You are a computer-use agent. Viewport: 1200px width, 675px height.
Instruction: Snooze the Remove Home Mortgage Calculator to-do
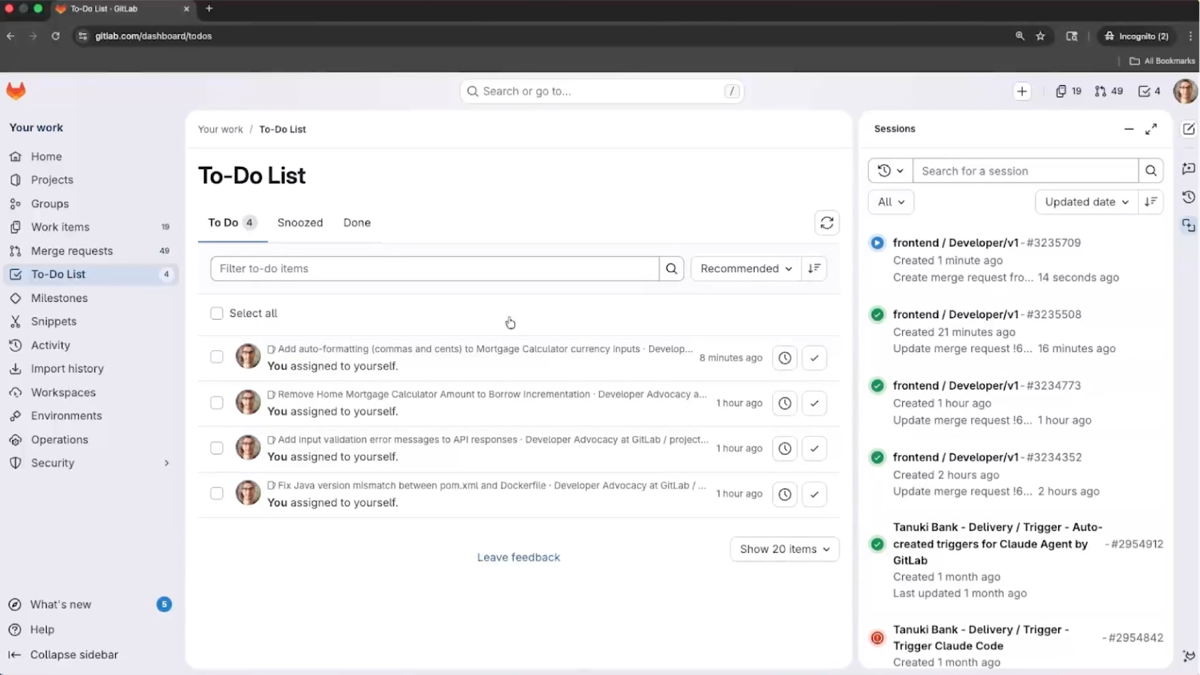pos(785,403)
